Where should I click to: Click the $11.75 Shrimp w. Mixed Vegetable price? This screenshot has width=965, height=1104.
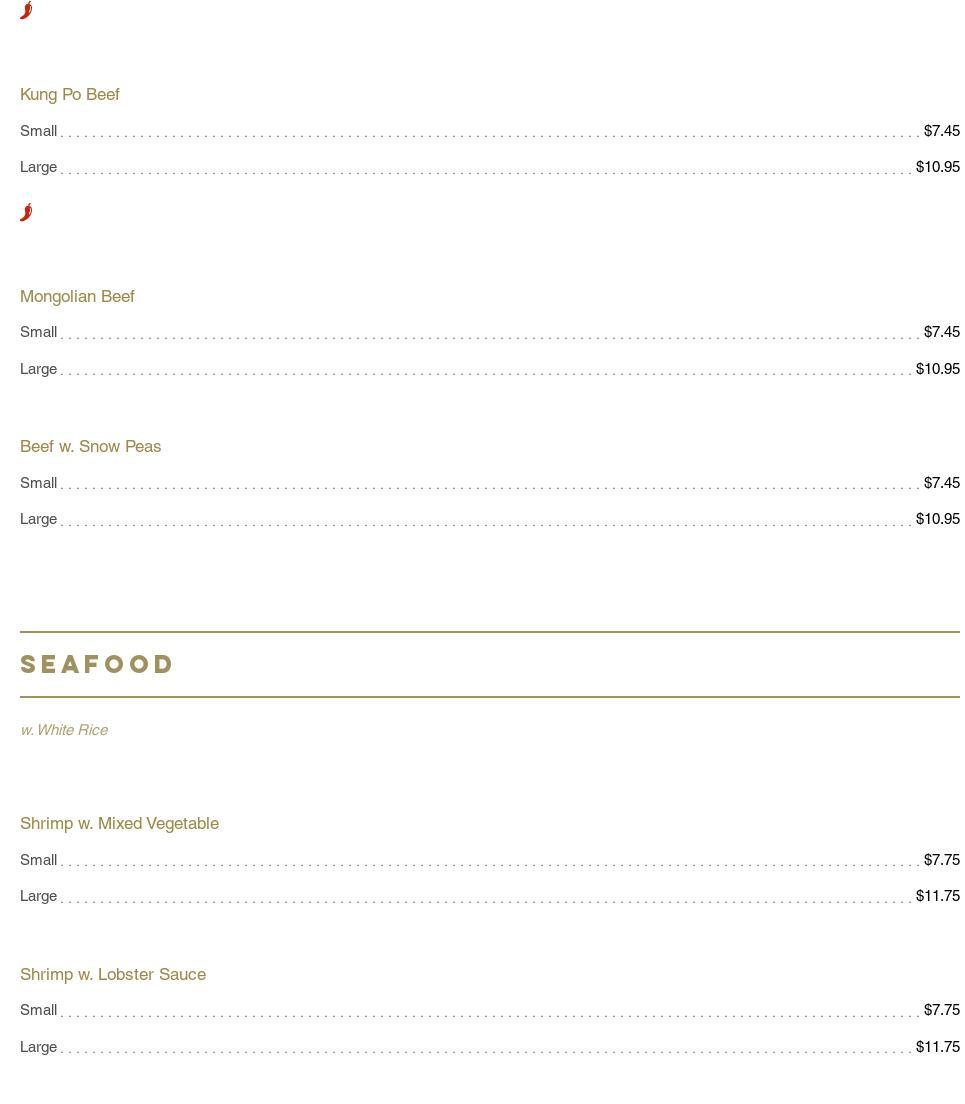[x=937, y=896]
